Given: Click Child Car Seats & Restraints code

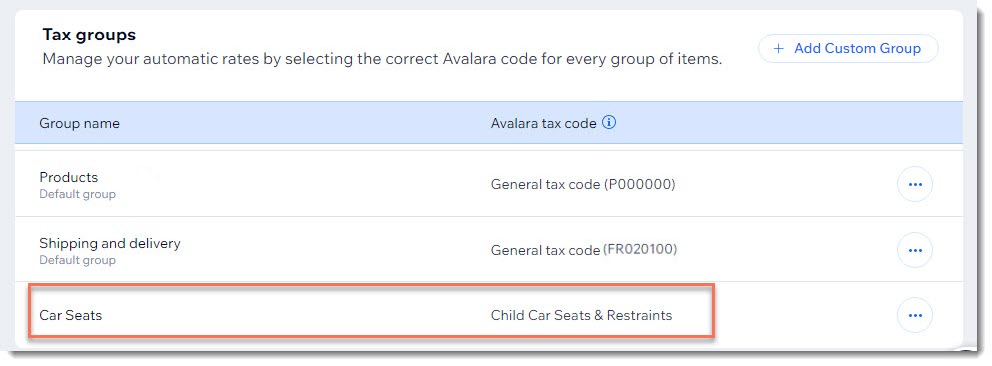Looking at the screenshot, I should [581, 315].
